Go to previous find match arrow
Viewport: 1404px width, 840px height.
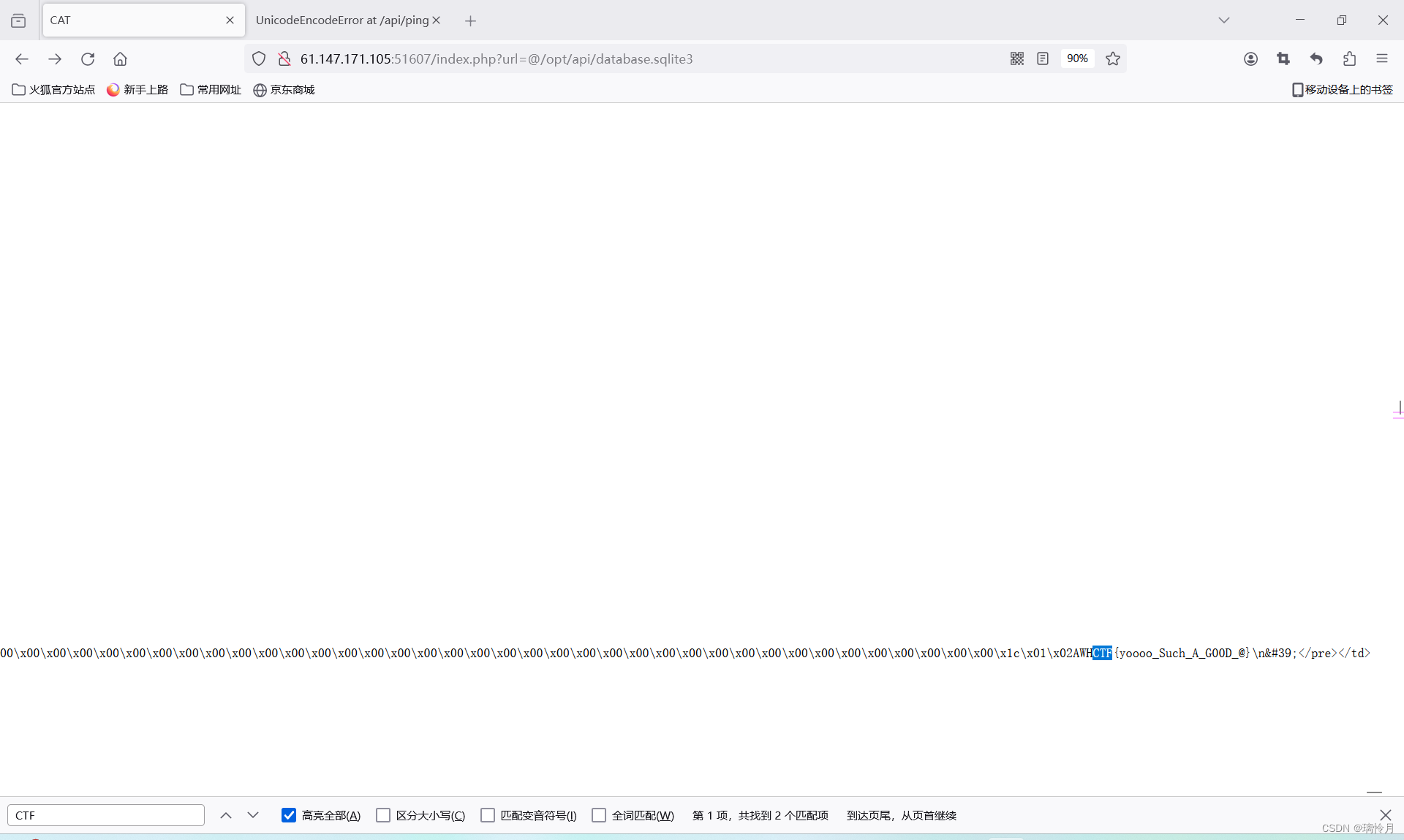226,815
